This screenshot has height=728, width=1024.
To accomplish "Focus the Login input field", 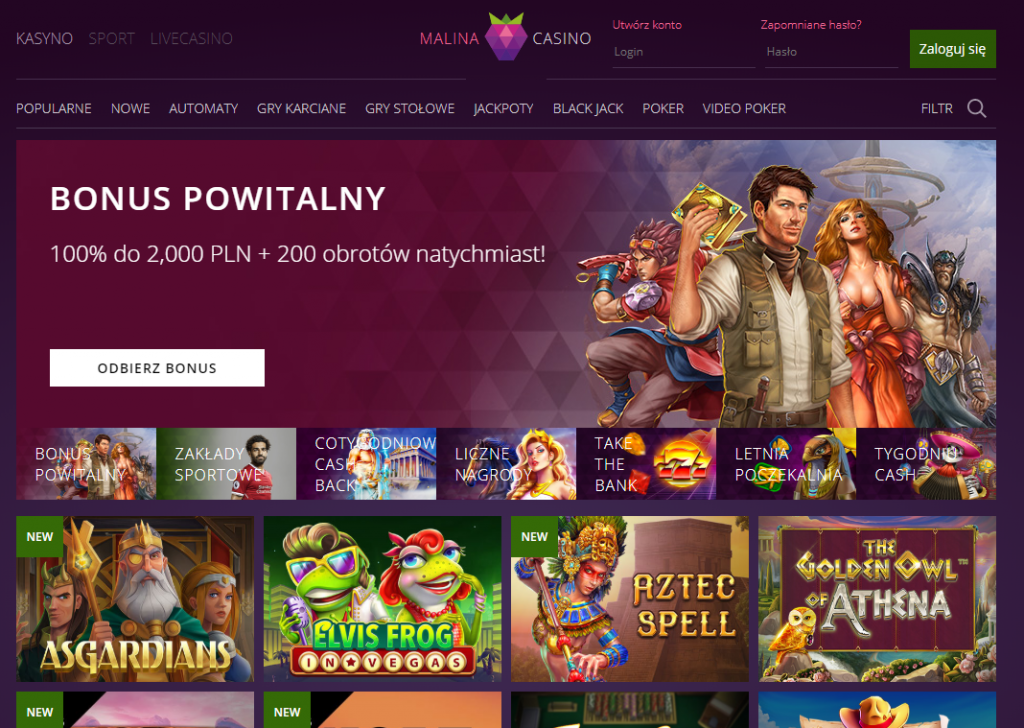I will click(683, 52).
